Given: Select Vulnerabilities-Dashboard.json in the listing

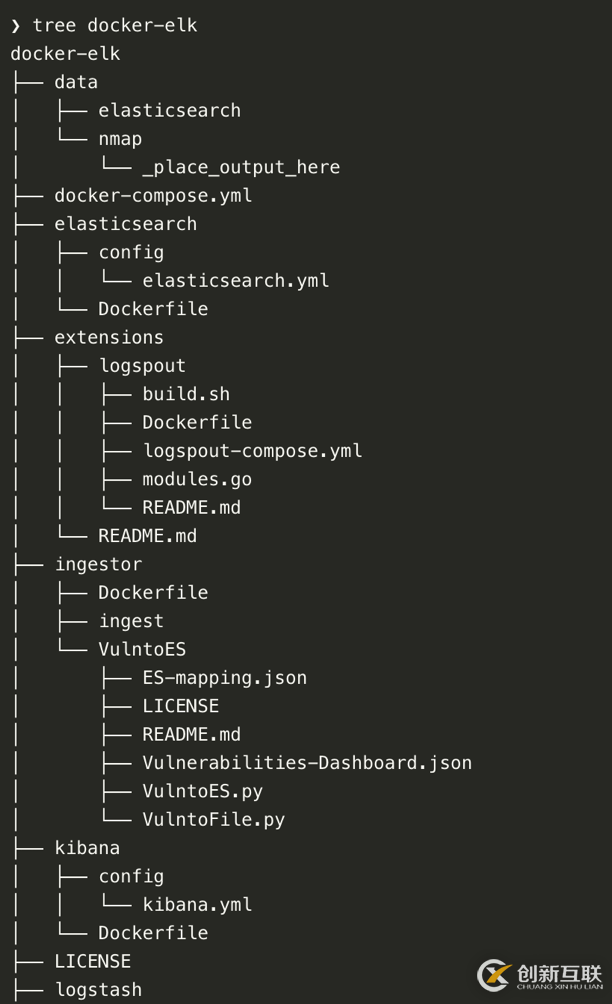Looking at the screenshot, I should [x=307, y=763].
